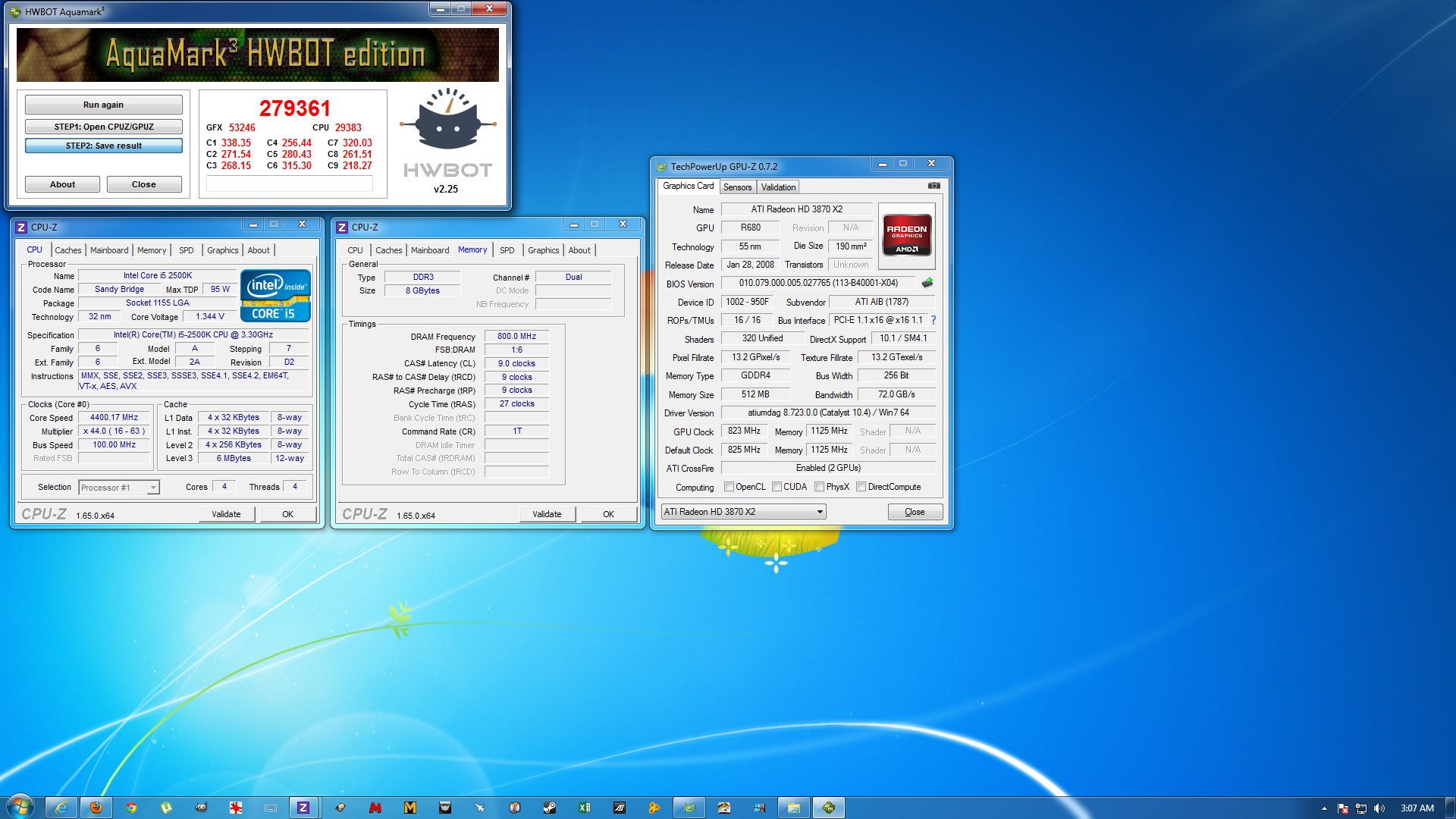Screen dimensions: 1456x819
Task: Open Steam from the taskbar
Action: (550, 808)
